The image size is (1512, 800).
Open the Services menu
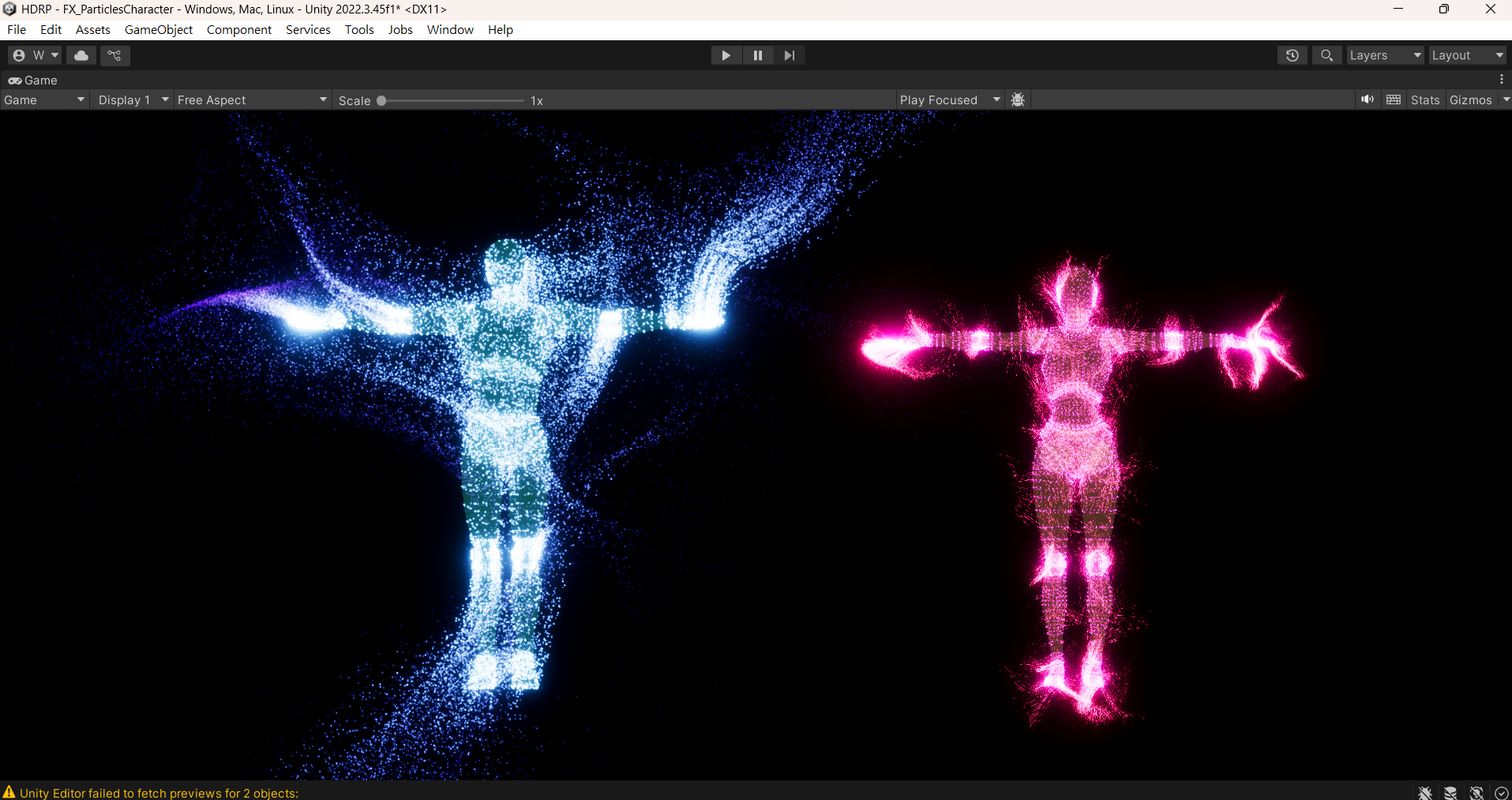(x=308, y=29)
